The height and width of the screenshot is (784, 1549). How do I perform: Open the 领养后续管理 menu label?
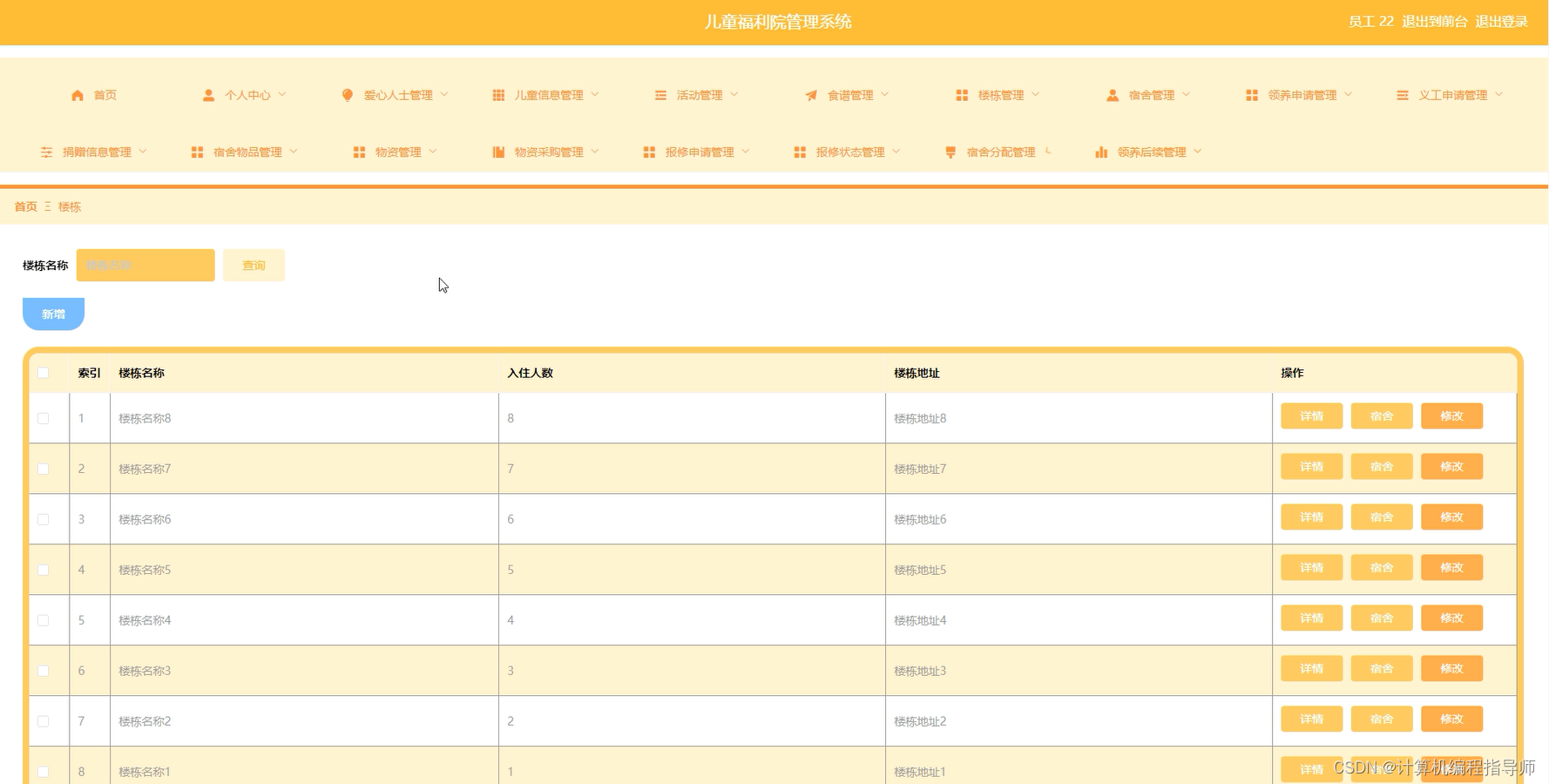pos(1152,152)
